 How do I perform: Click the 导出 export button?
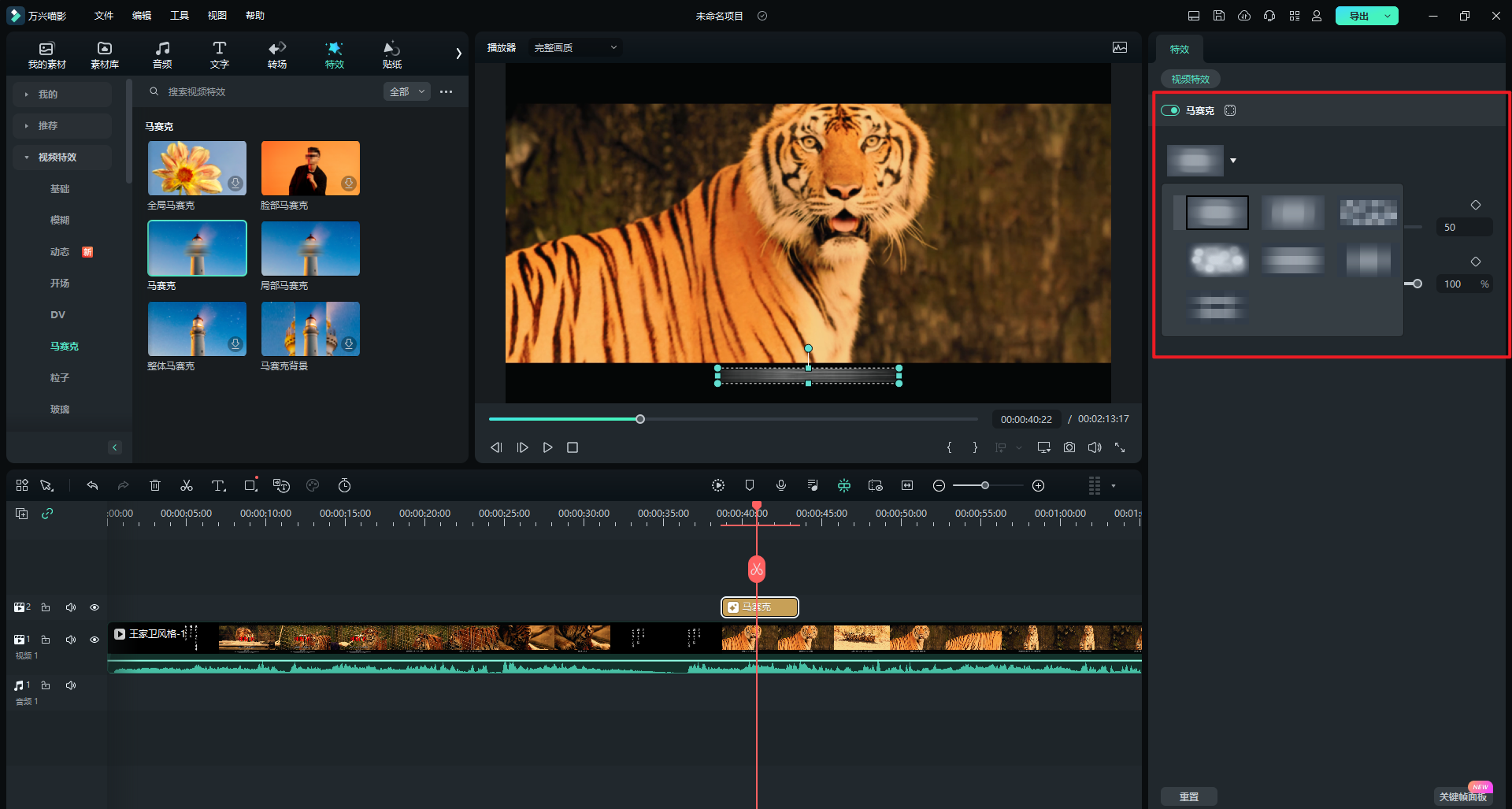coord(1358,16)
